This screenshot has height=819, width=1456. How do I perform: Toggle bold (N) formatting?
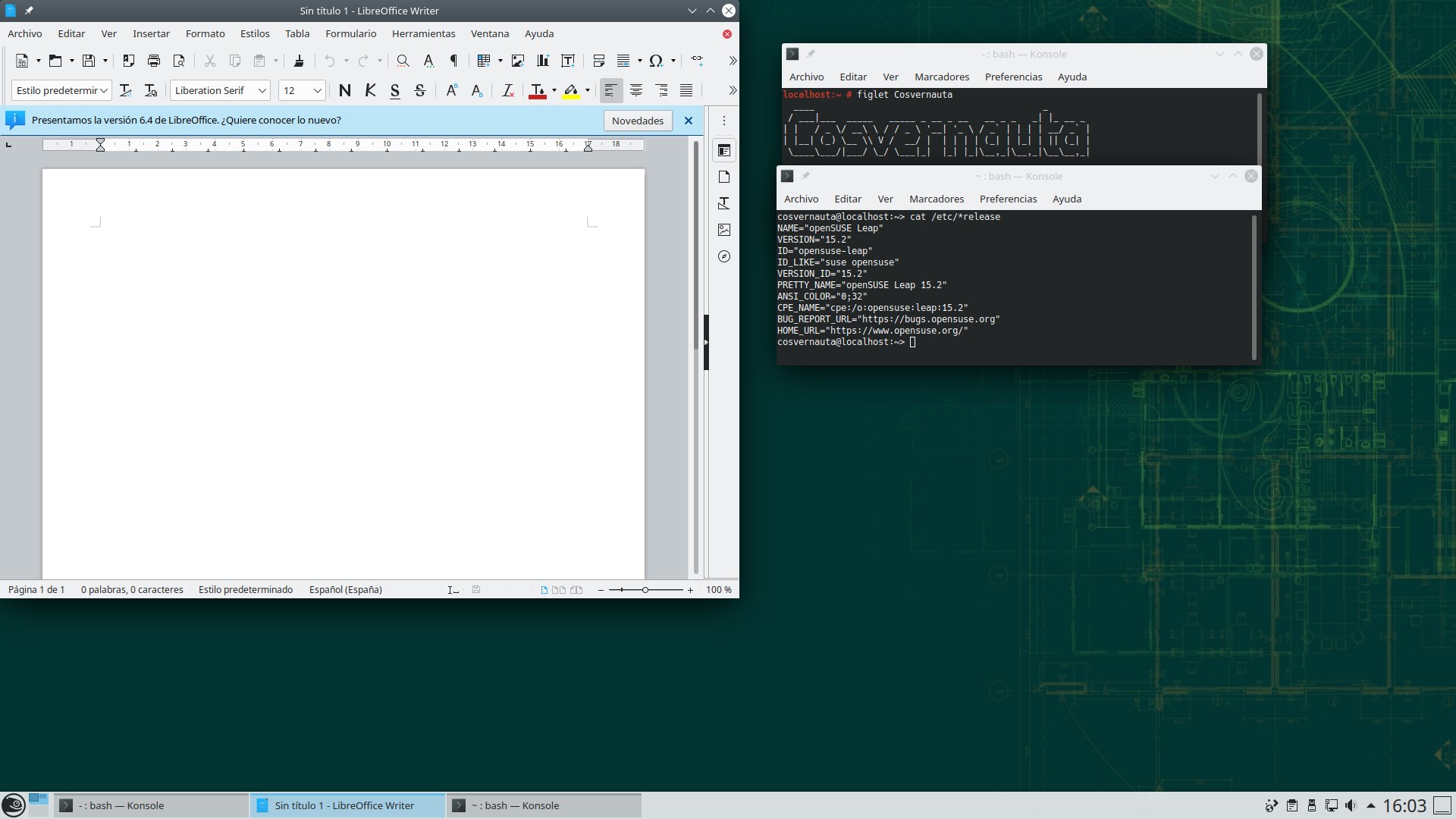coord(345,90)
